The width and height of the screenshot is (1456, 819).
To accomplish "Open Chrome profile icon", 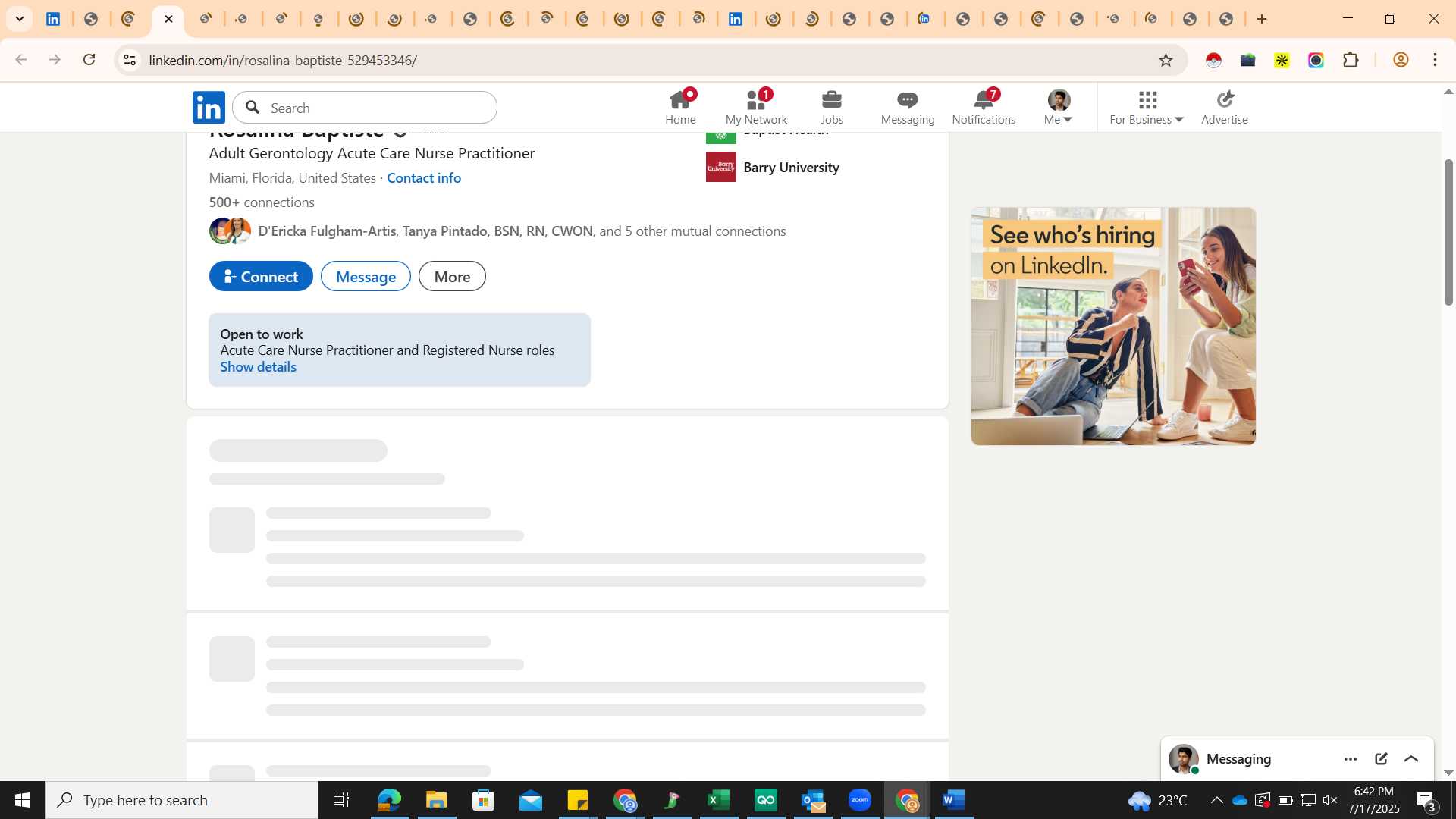I will [x=1401, y=60].
